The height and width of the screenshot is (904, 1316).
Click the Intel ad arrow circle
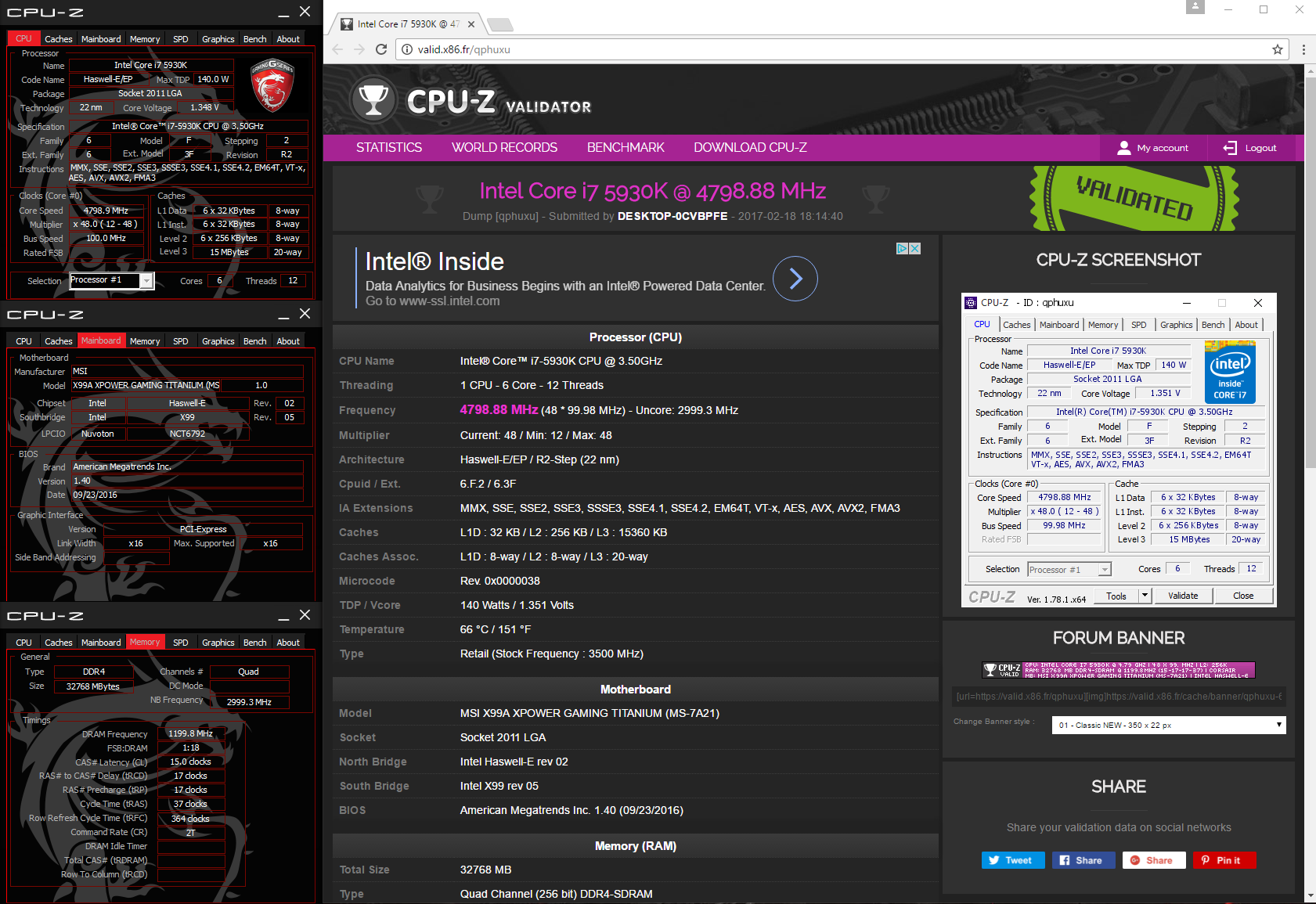pyautogui.click(x=795, y=279)
